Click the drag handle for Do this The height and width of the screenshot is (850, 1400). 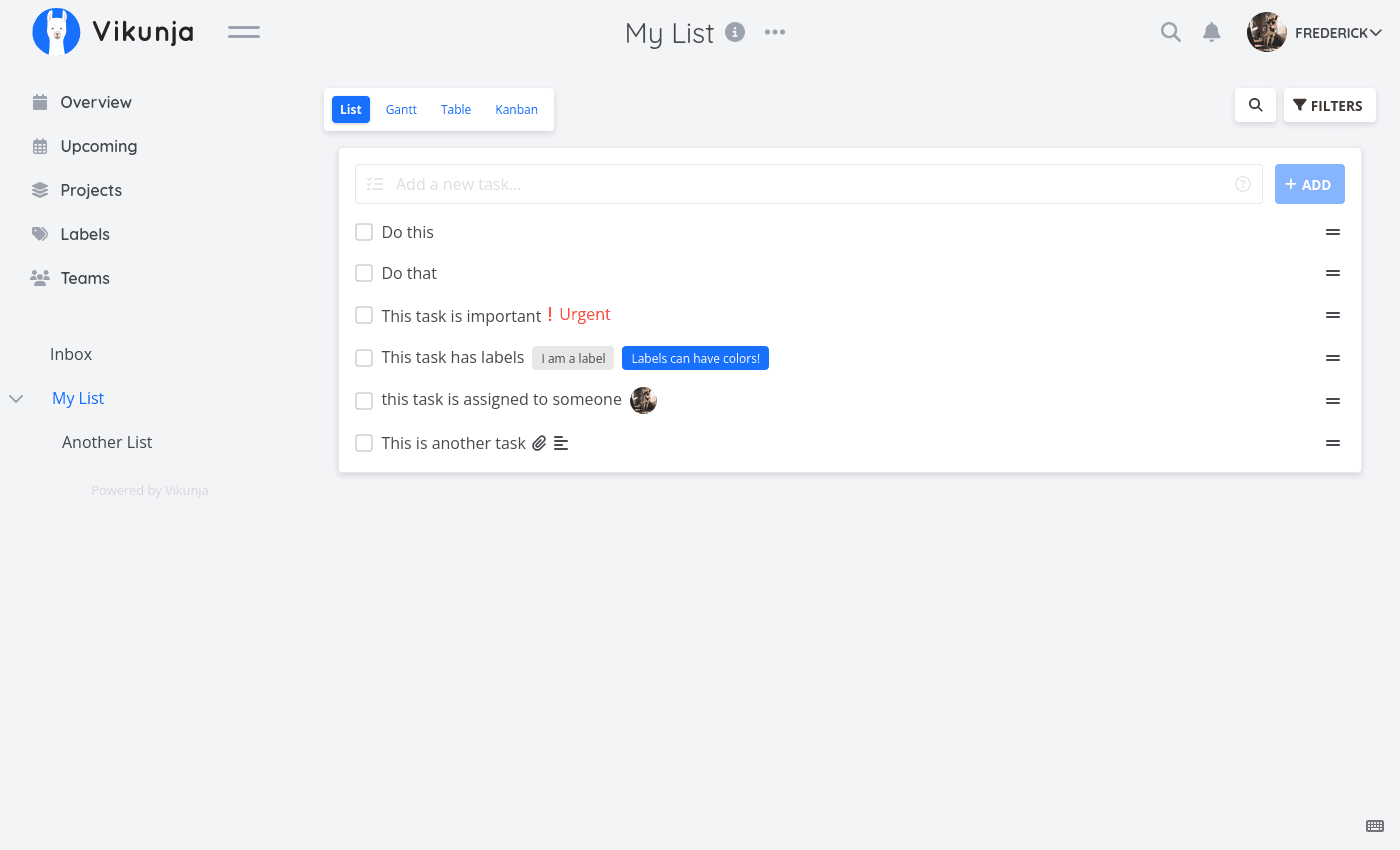click(1332, 232)
